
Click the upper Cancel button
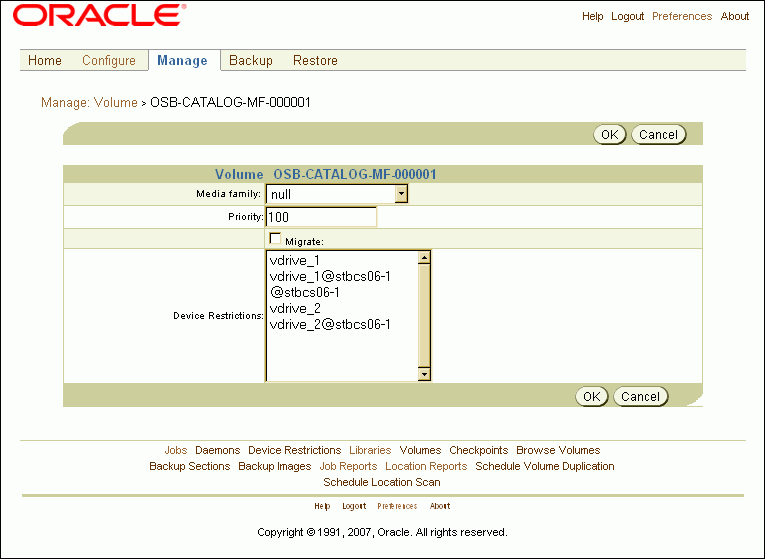coord(659,135)
